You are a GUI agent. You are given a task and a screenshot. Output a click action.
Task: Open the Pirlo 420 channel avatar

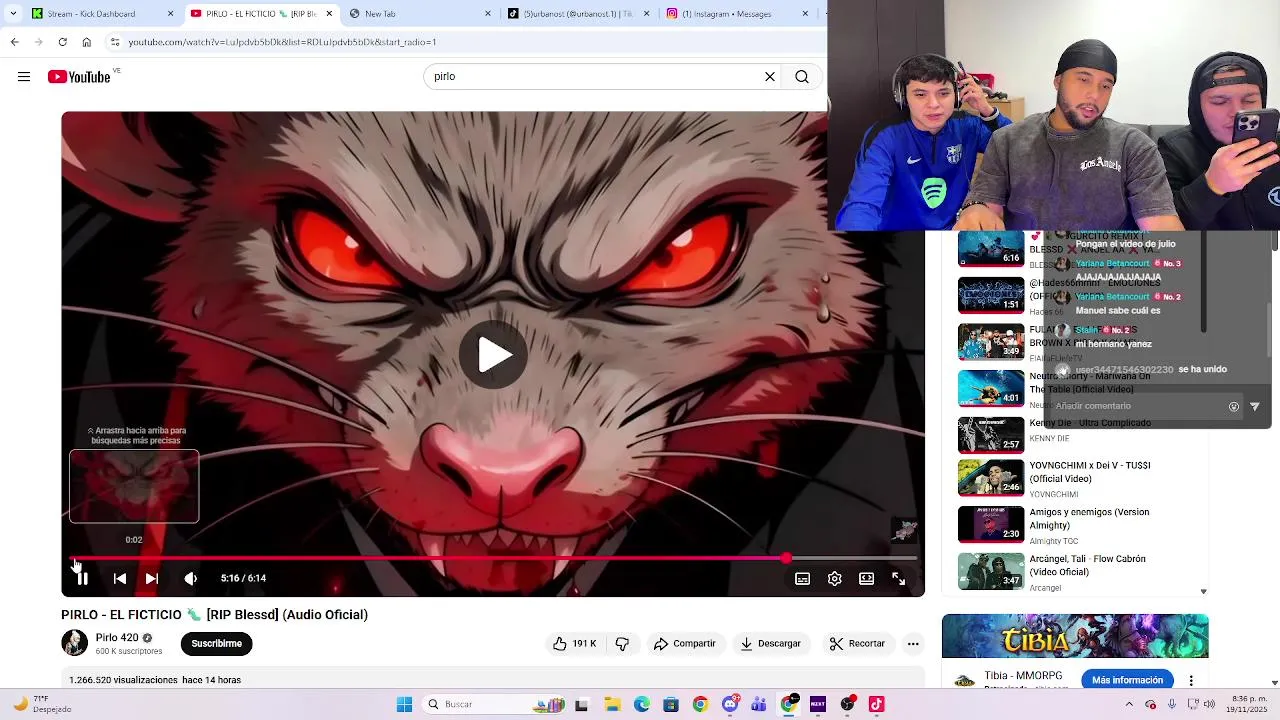pos(75,643)
